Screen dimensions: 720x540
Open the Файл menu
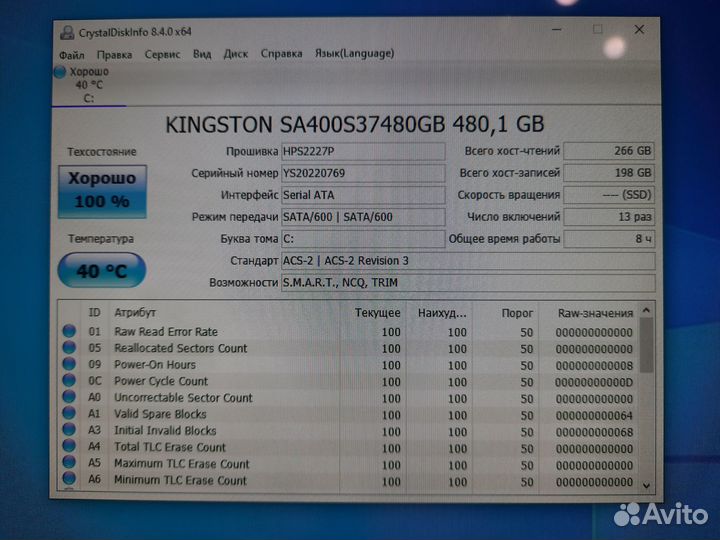(x=72, y=55)
